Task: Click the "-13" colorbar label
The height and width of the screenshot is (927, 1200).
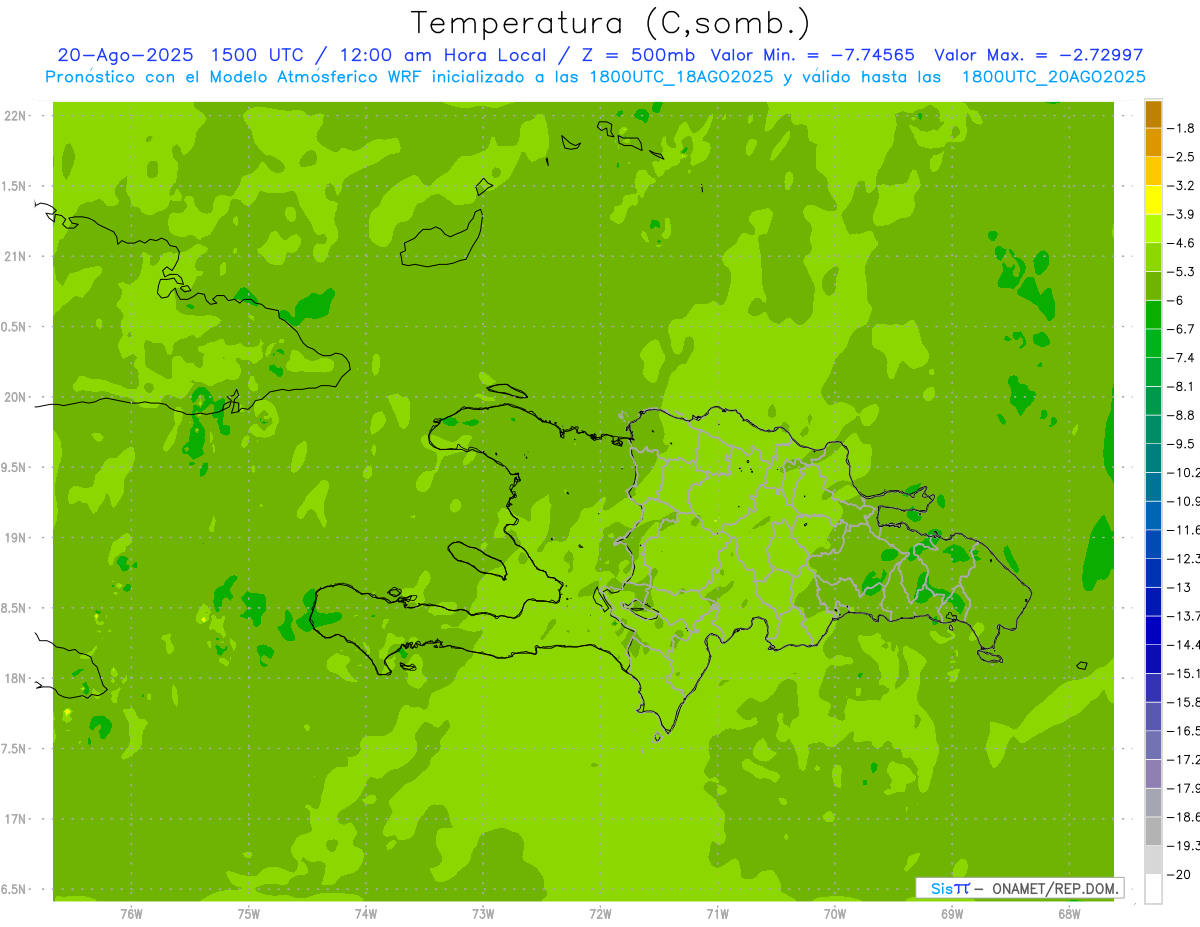Action: pyautogui.click(x=1180, y=587)
